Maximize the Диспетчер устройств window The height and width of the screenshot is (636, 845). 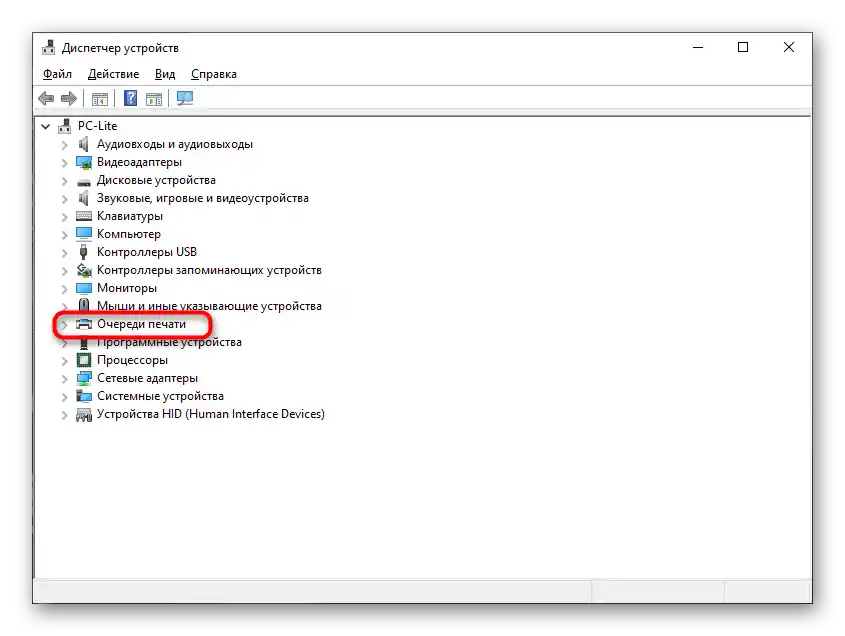pos(743,47)
